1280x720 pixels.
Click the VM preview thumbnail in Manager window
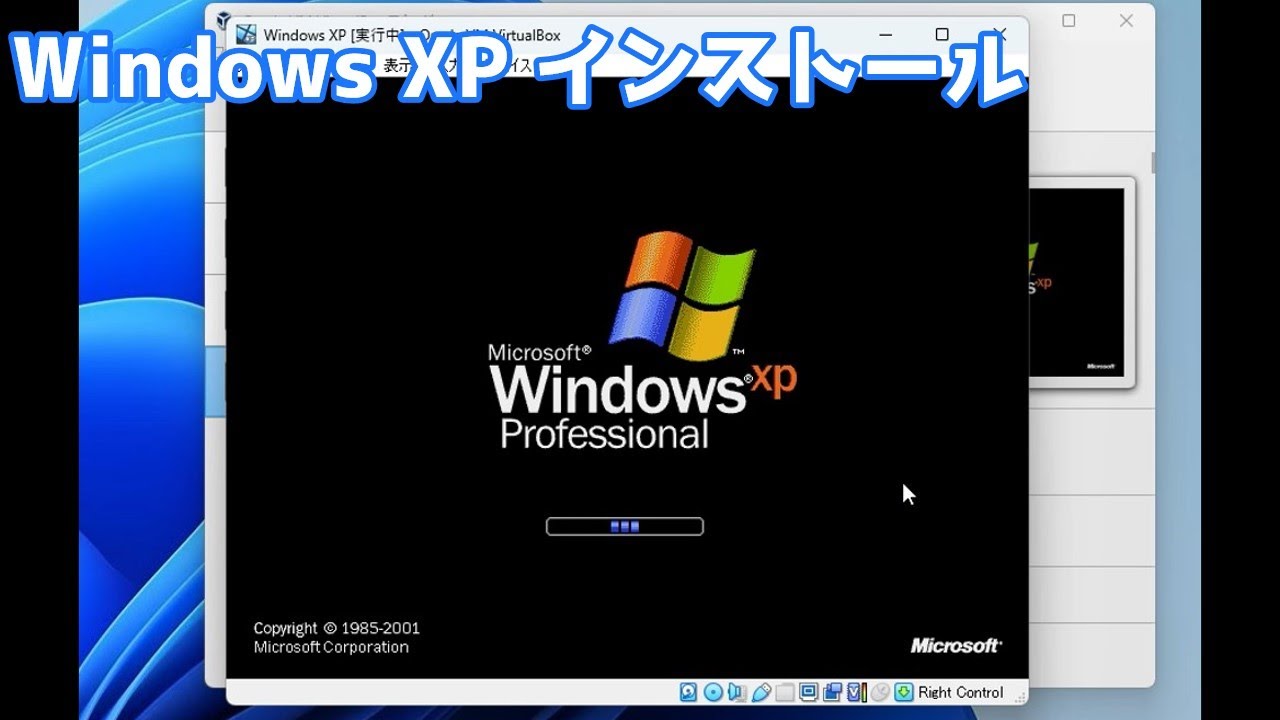tap(1082, 282)
